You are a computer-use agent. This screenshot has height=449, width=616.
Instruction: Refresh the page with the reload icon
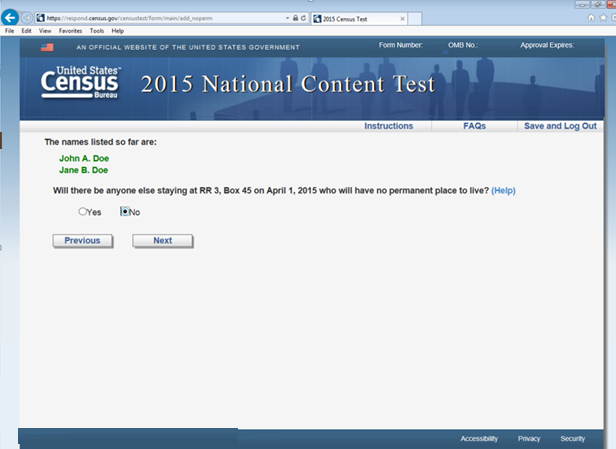coord(303,18)
